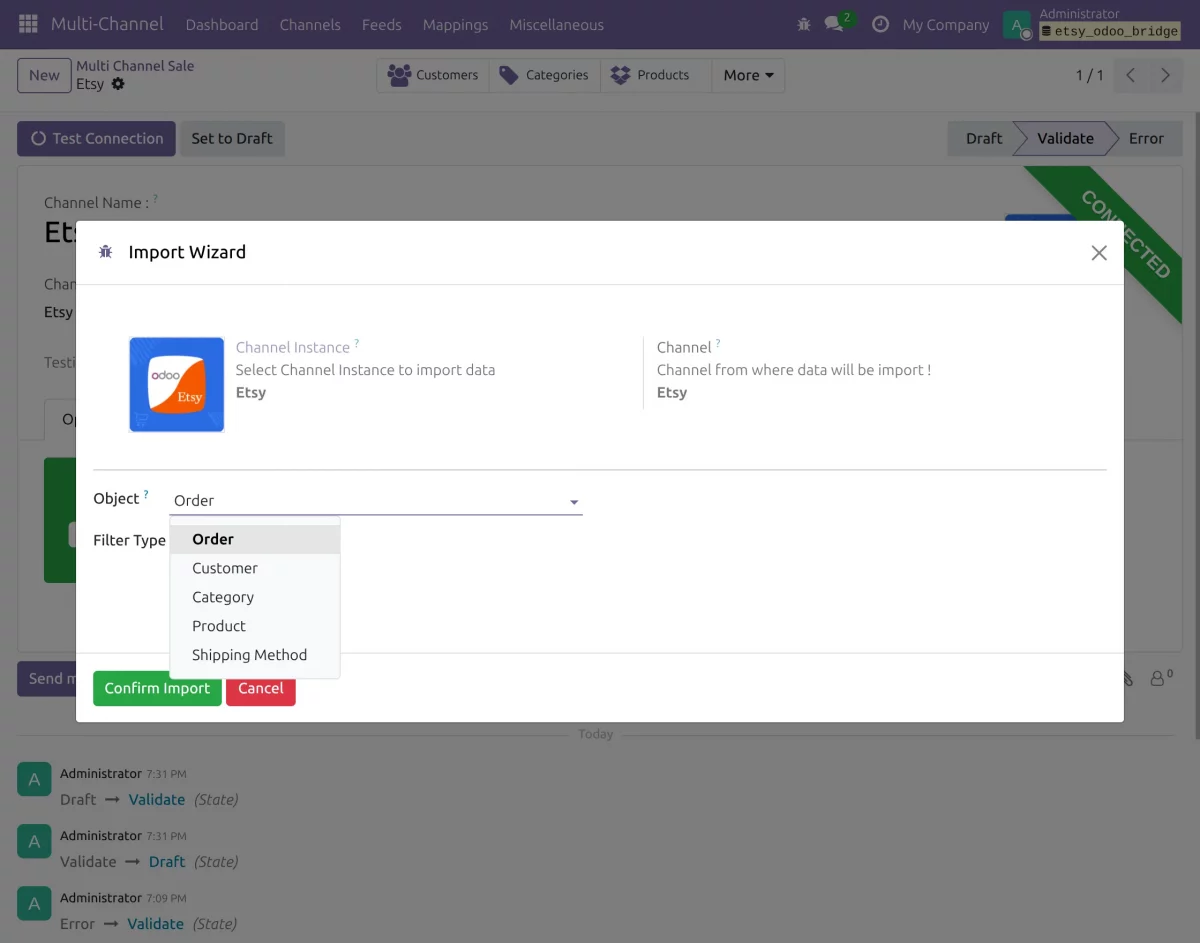Open My Company switcher
This screenshot has width=1200, height=943.
coord(946,25)
